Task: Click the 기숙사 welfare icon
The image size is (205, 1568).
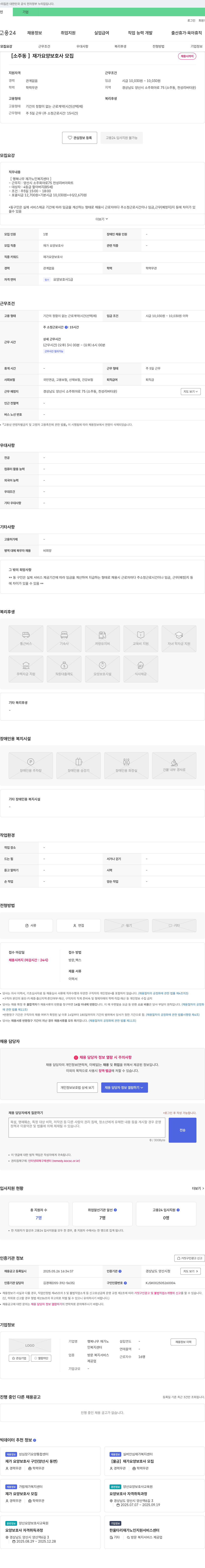Action: coord(64,639)
